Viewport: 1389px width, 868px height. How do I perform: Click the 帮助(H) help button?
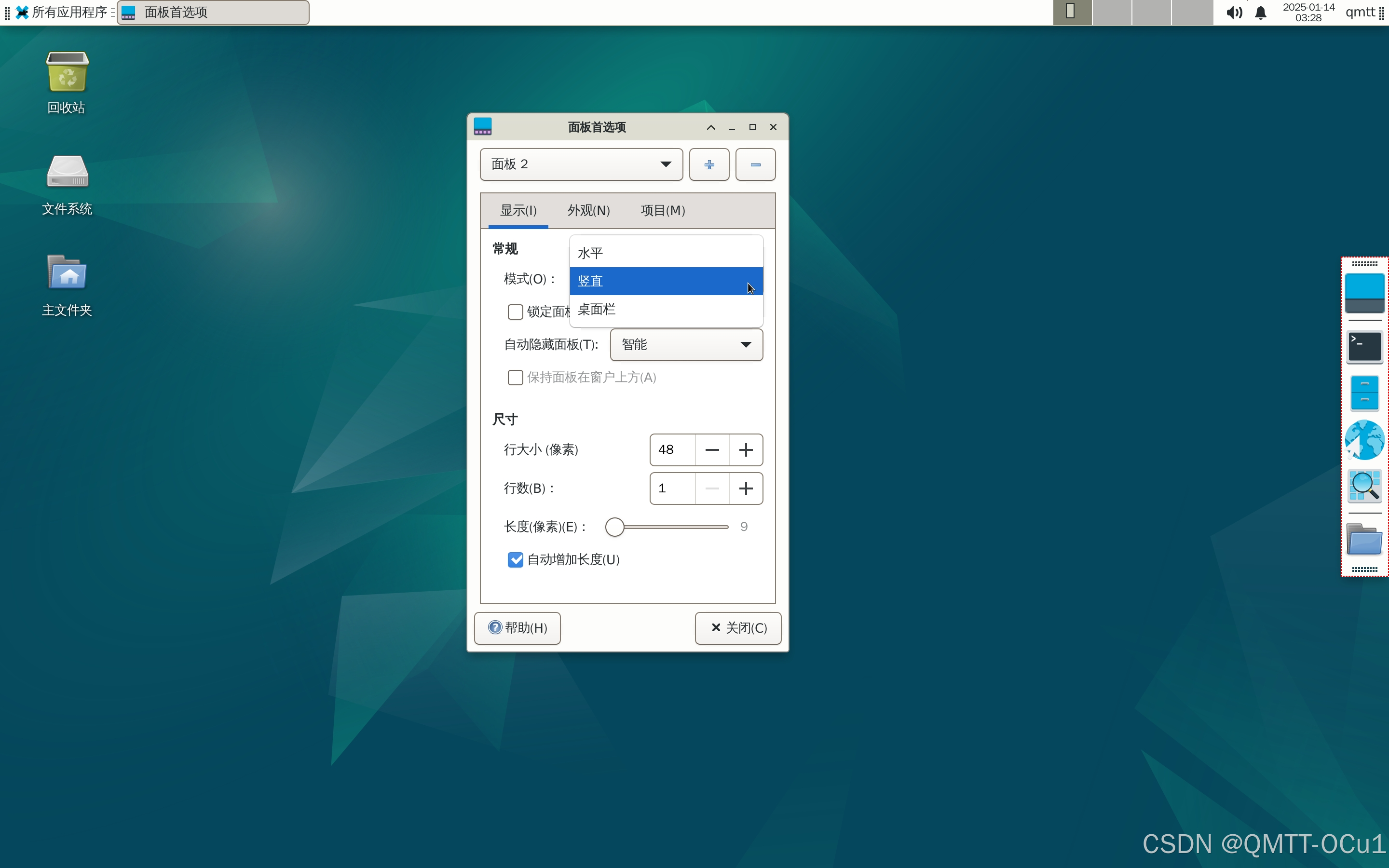click(517, 628)
